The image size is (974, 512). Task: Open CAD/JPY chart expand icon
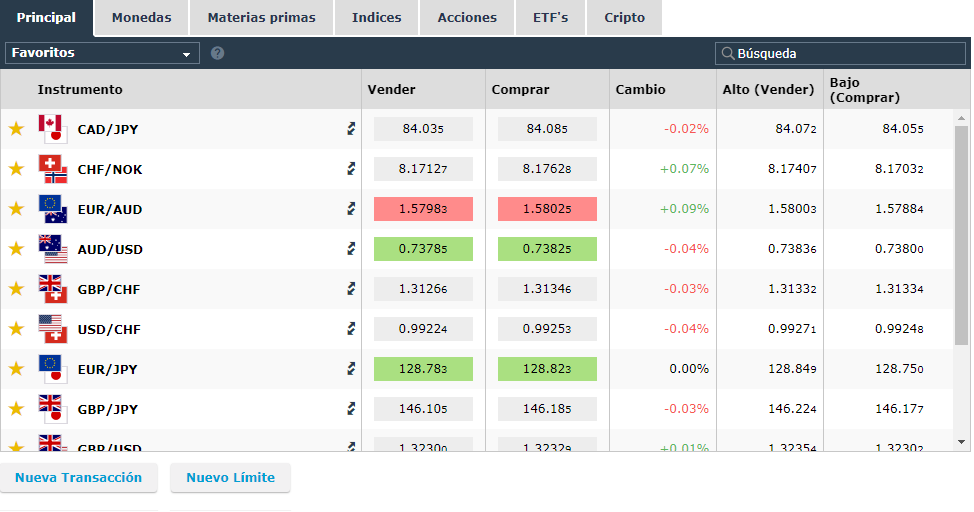pos(351,129)
